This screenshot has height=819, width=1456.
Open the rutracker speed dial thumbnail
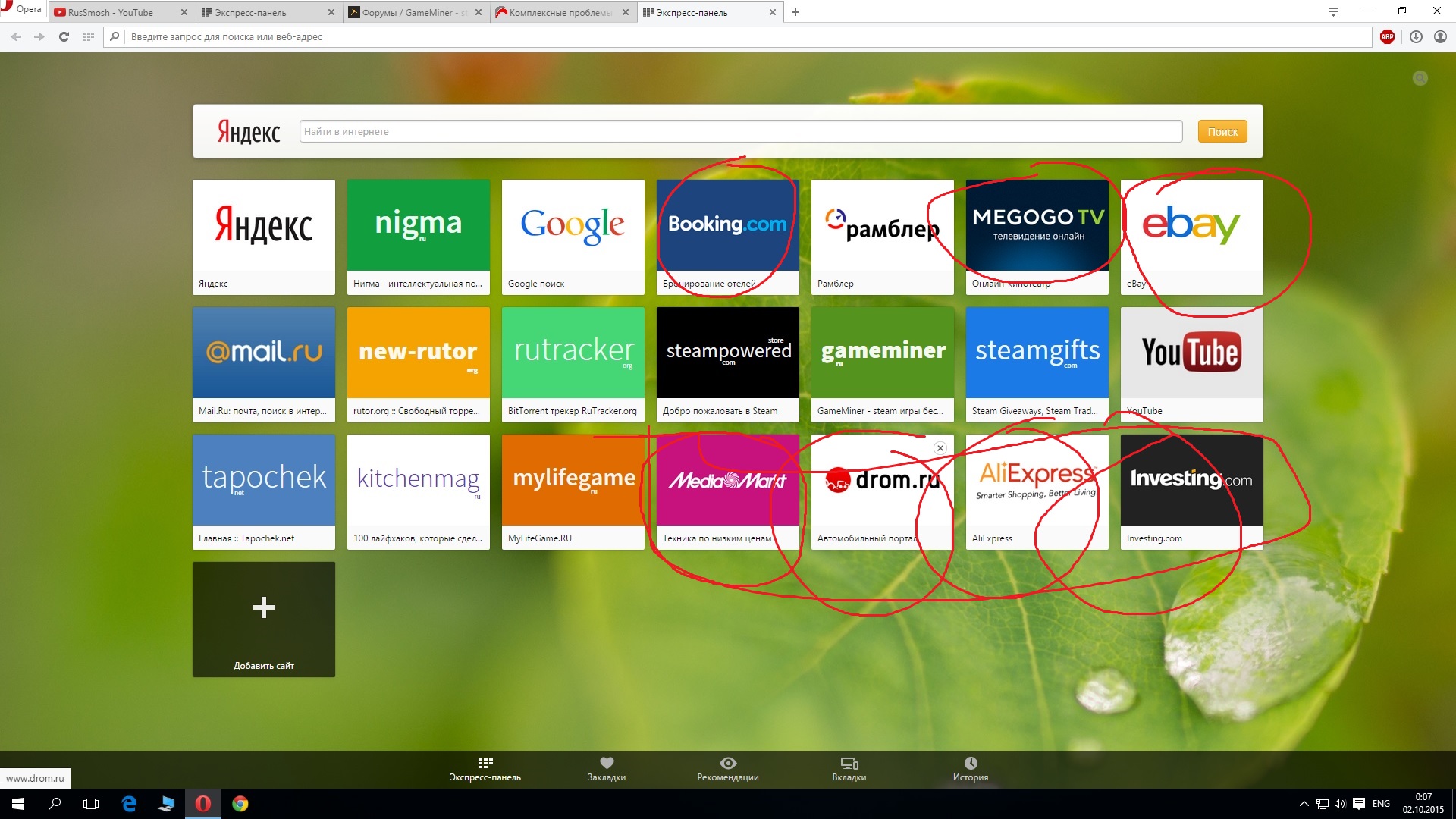(573, 353)
